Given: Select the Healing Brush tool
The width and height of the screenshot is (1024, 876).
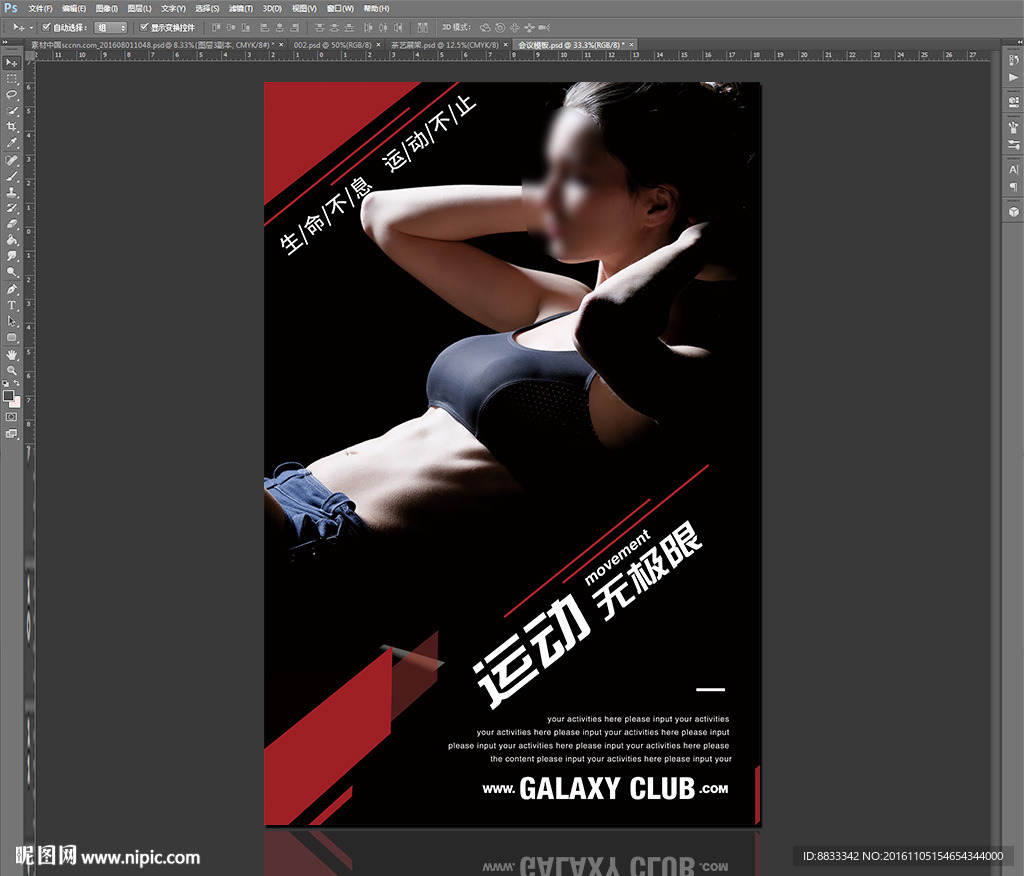Looking at the screenshot, I should pyautogui.click(x=12, y=160).
